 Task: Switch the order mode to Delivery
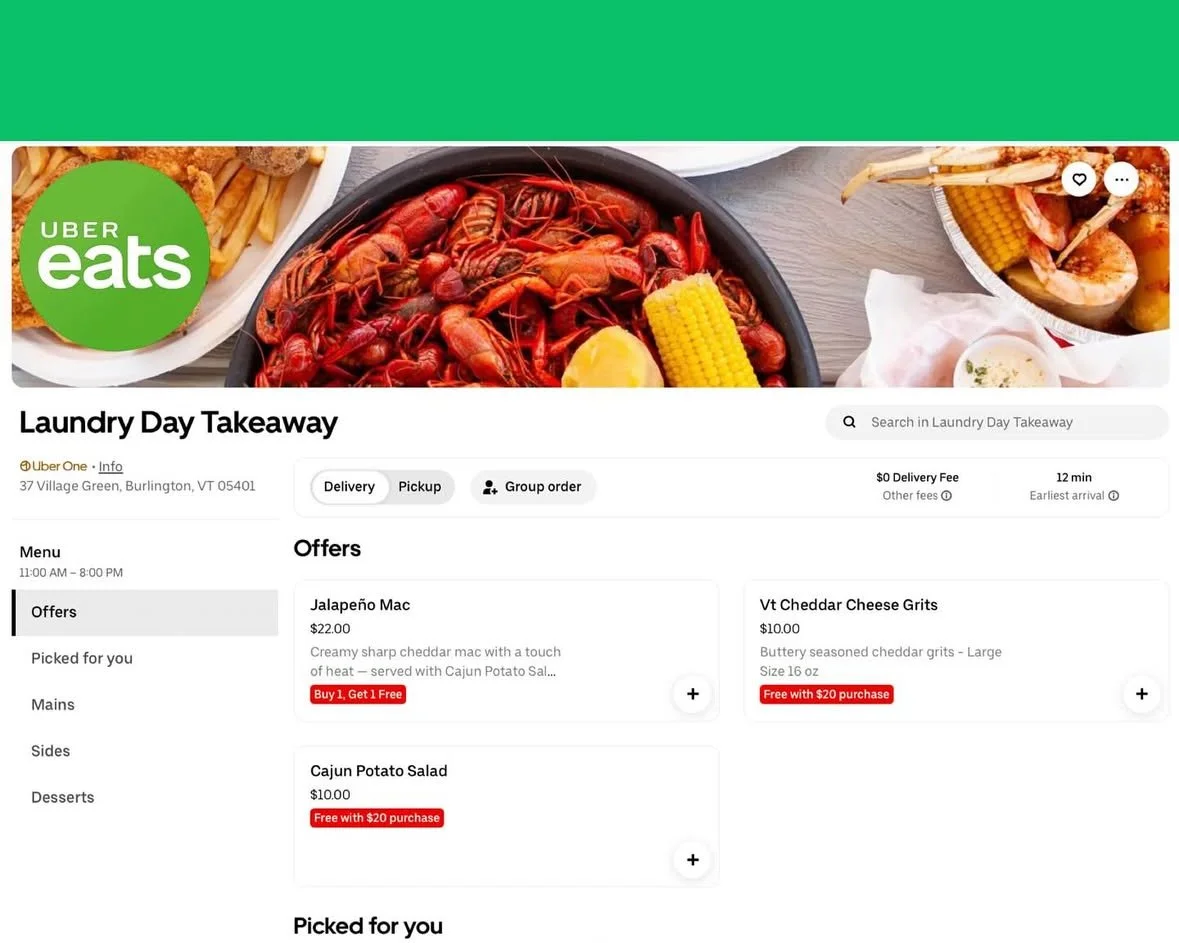[349, 487]
